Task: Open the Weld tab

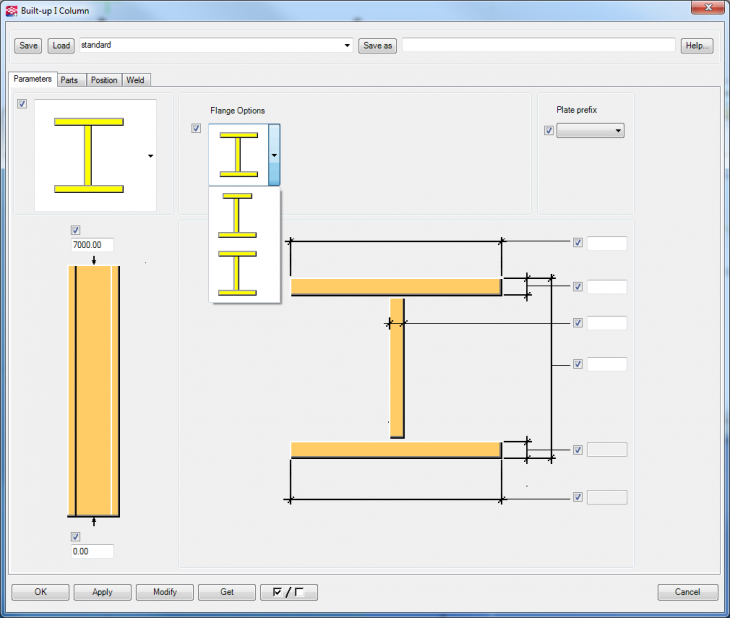Action: (x=136, y=80)
